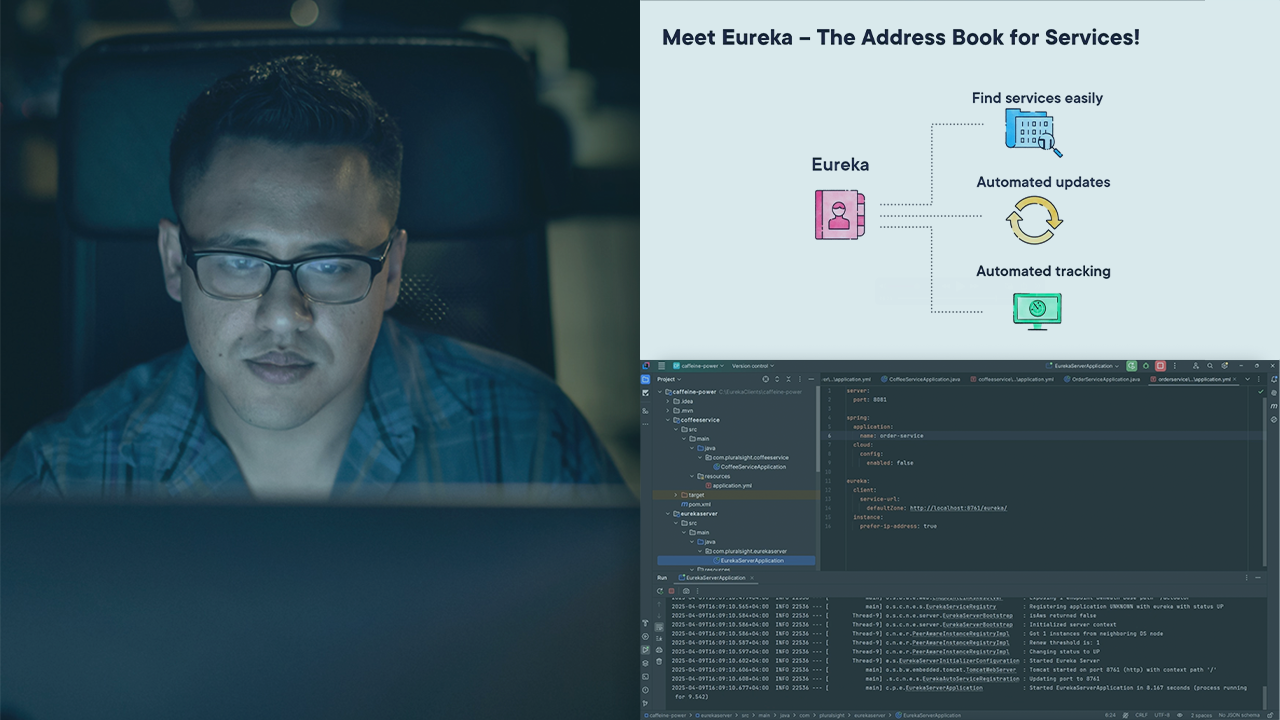Switch to the CoffeeServiceApplication.java editor tab
1280x720 pixels.
pos(923,379)
